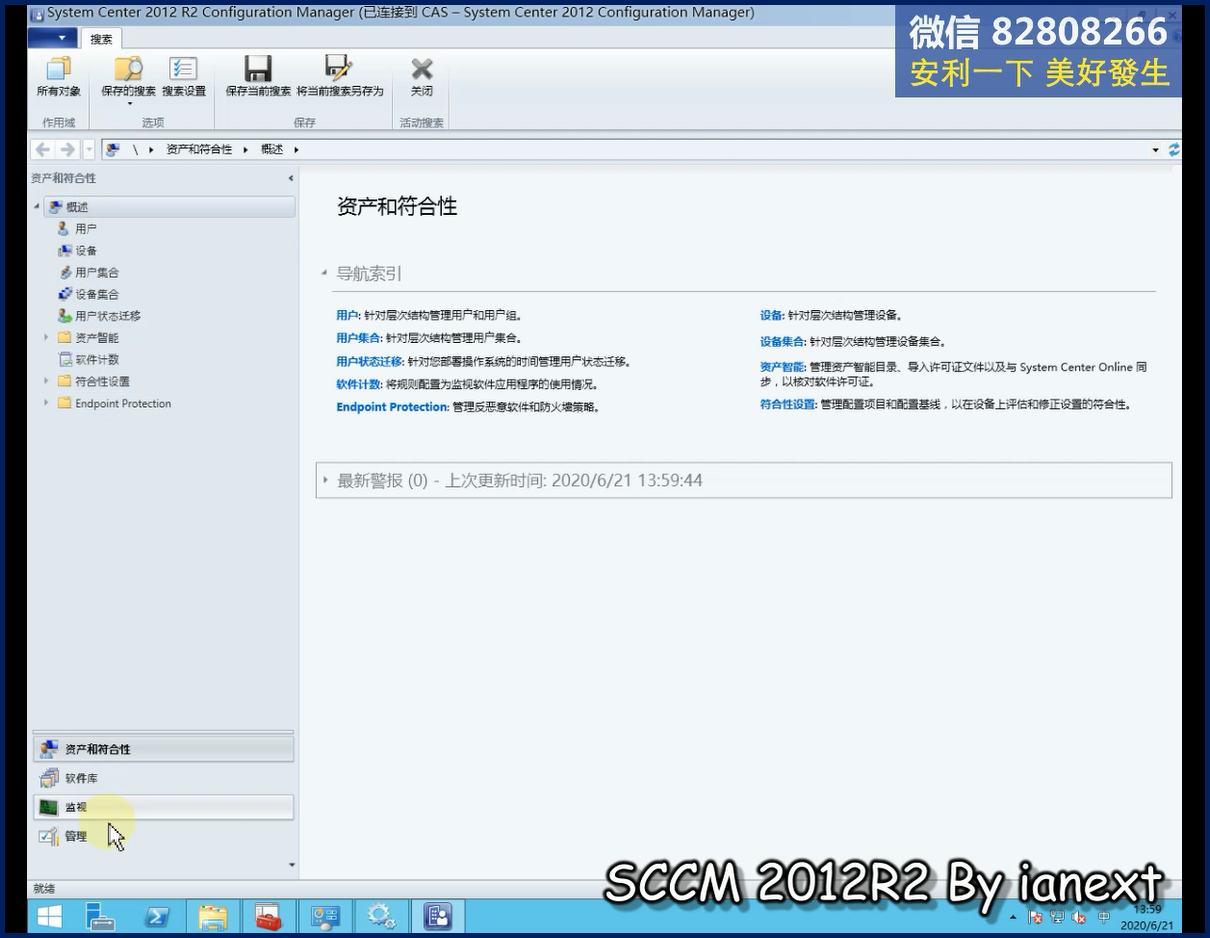Select the 符合性设置 folder in the tree
Image resolution: width=1210 pixels, height=938 pixels.
tap(102, 381)
